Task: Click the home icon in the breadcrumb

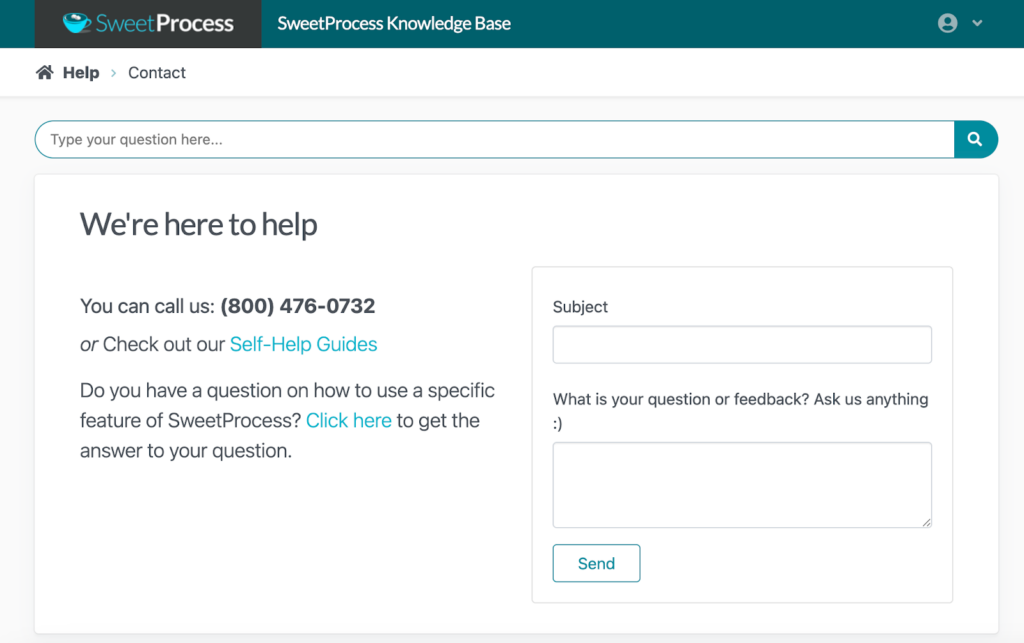Action: [44, 72]
